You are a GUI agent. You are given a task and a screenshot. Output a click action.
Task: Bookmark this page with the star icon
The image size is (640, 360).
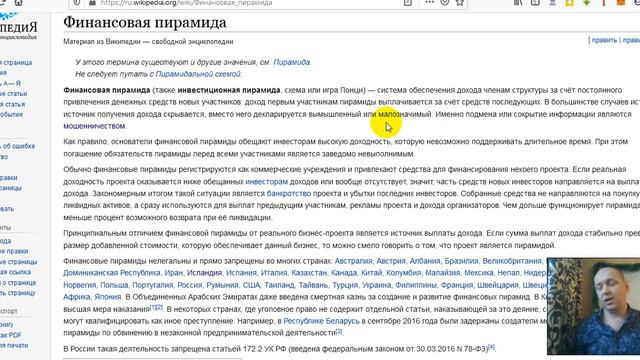pyautogui.click(x=460, y=2)
